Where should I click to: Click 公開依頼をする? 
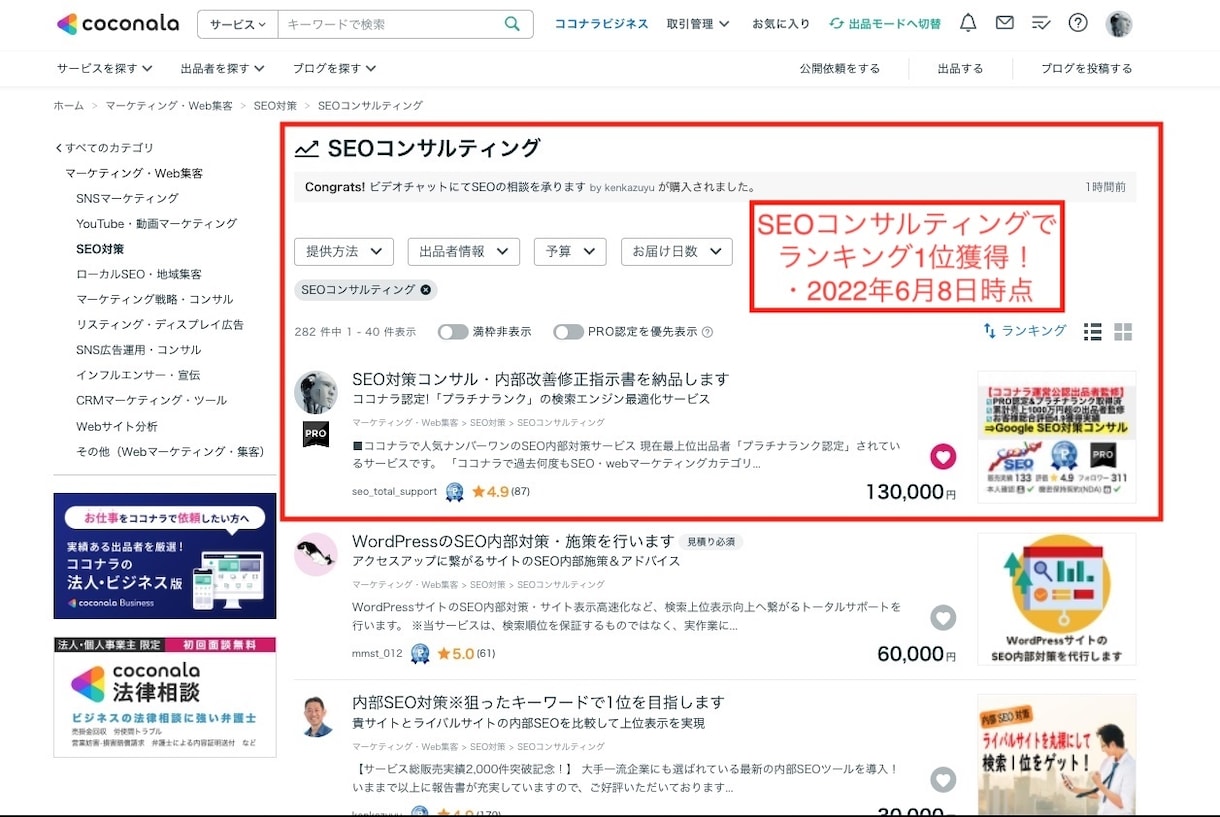(840, 69)
